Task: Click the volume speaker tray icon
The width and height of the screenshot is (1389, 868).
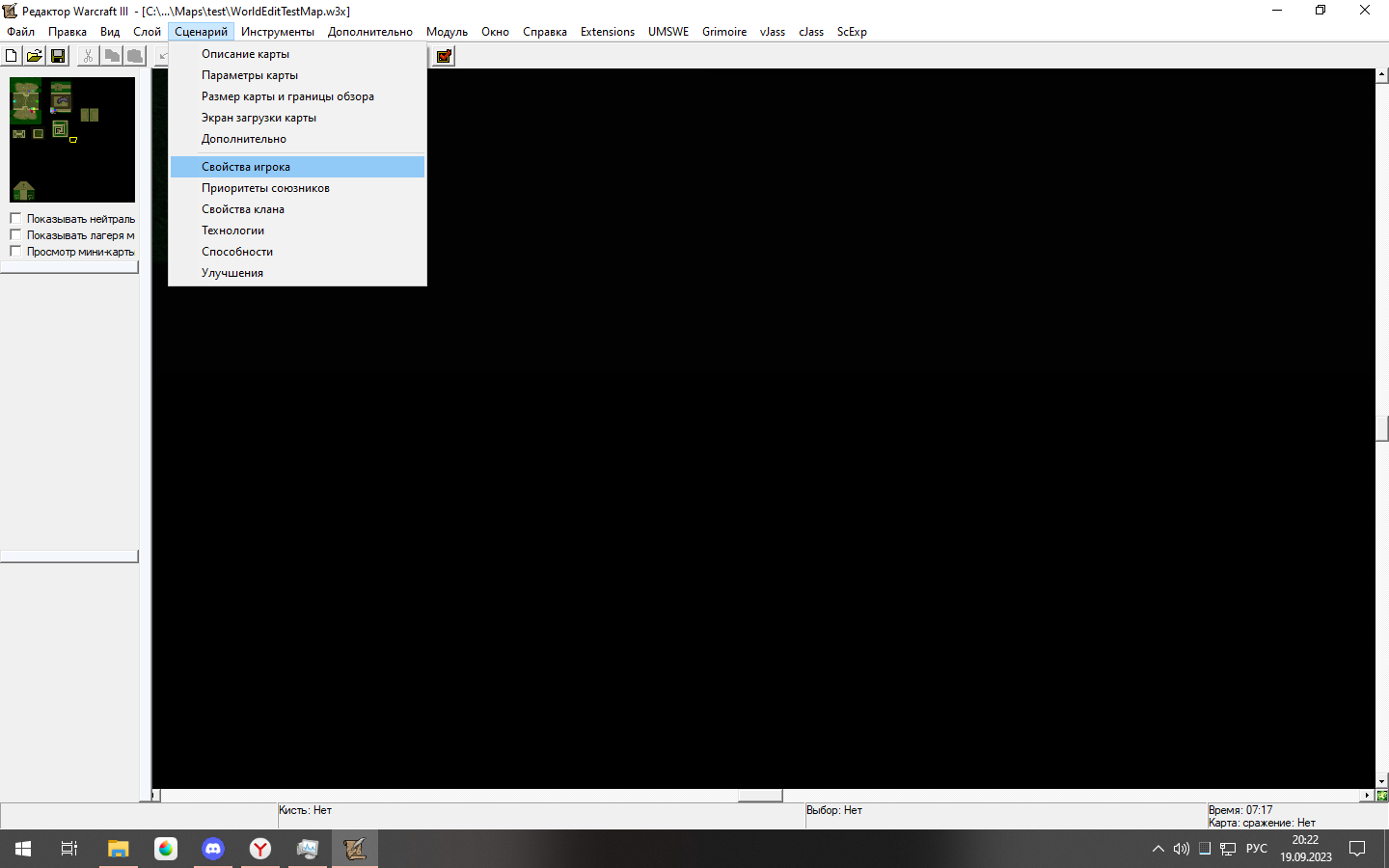Action: [1182, 849]
